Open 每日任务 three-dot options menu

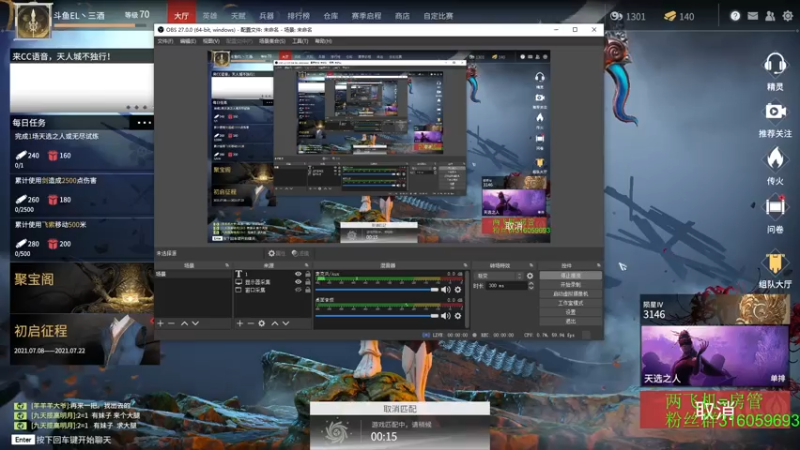[144, 122]
